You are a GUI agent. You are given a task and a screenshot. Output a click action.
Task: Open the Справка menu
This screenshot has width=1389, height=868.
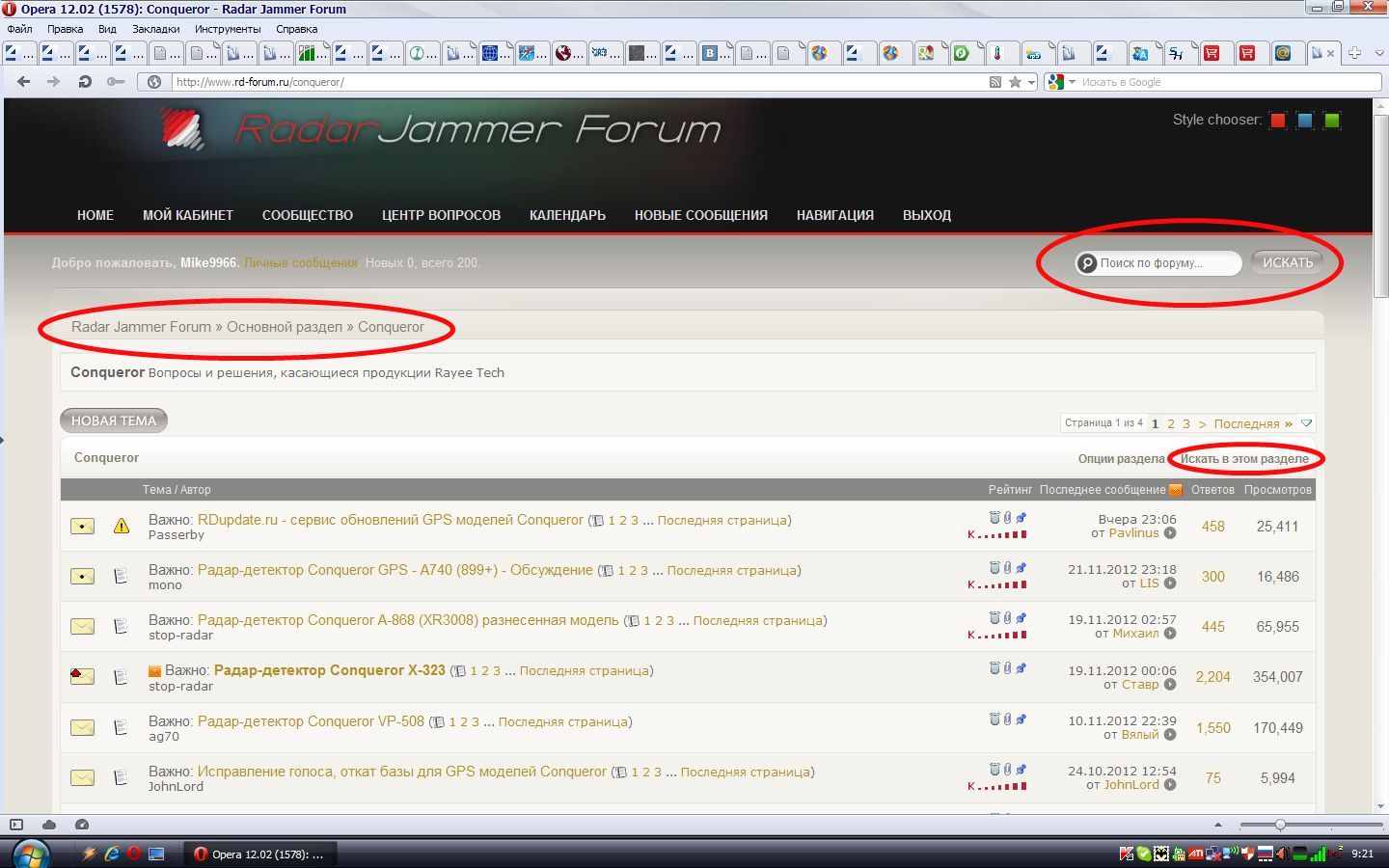click(297, 29)
